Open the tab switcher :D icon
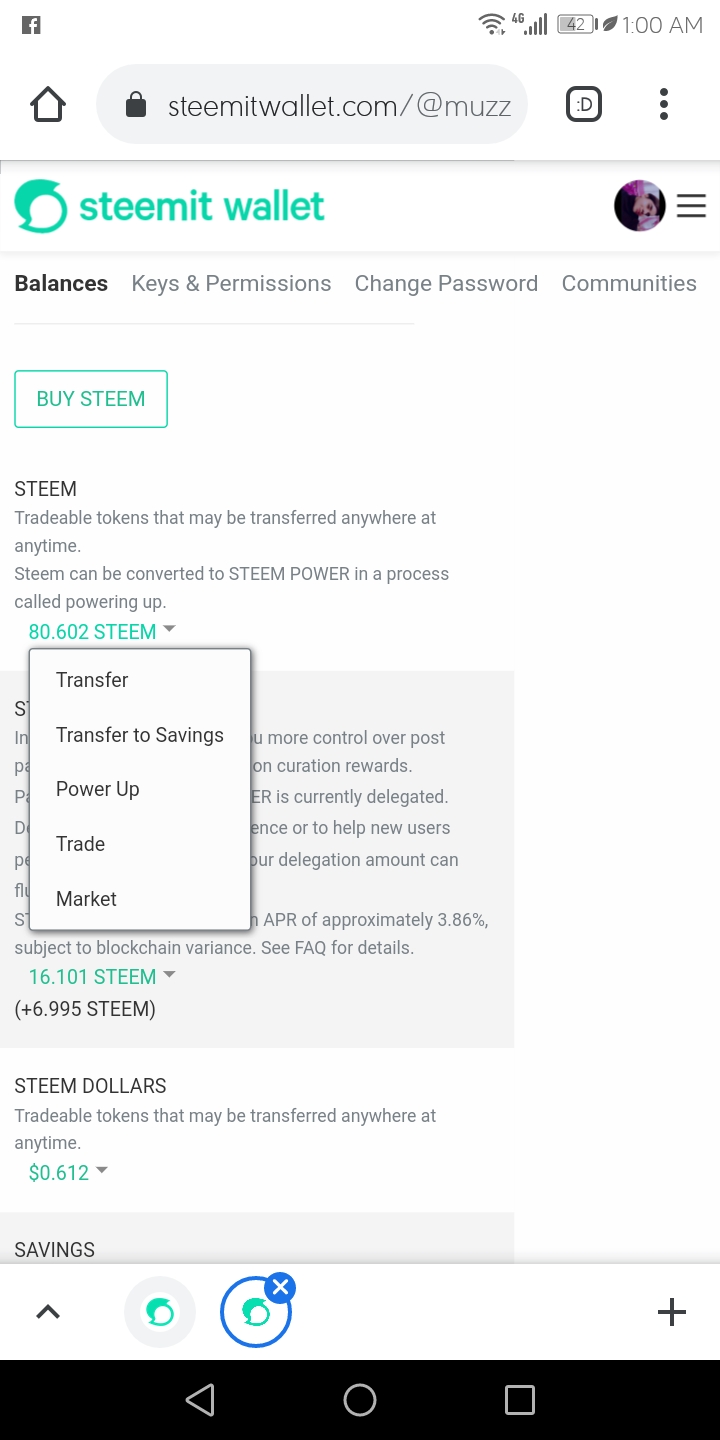Screen dimensions: 720x1440 pos(584,104)
